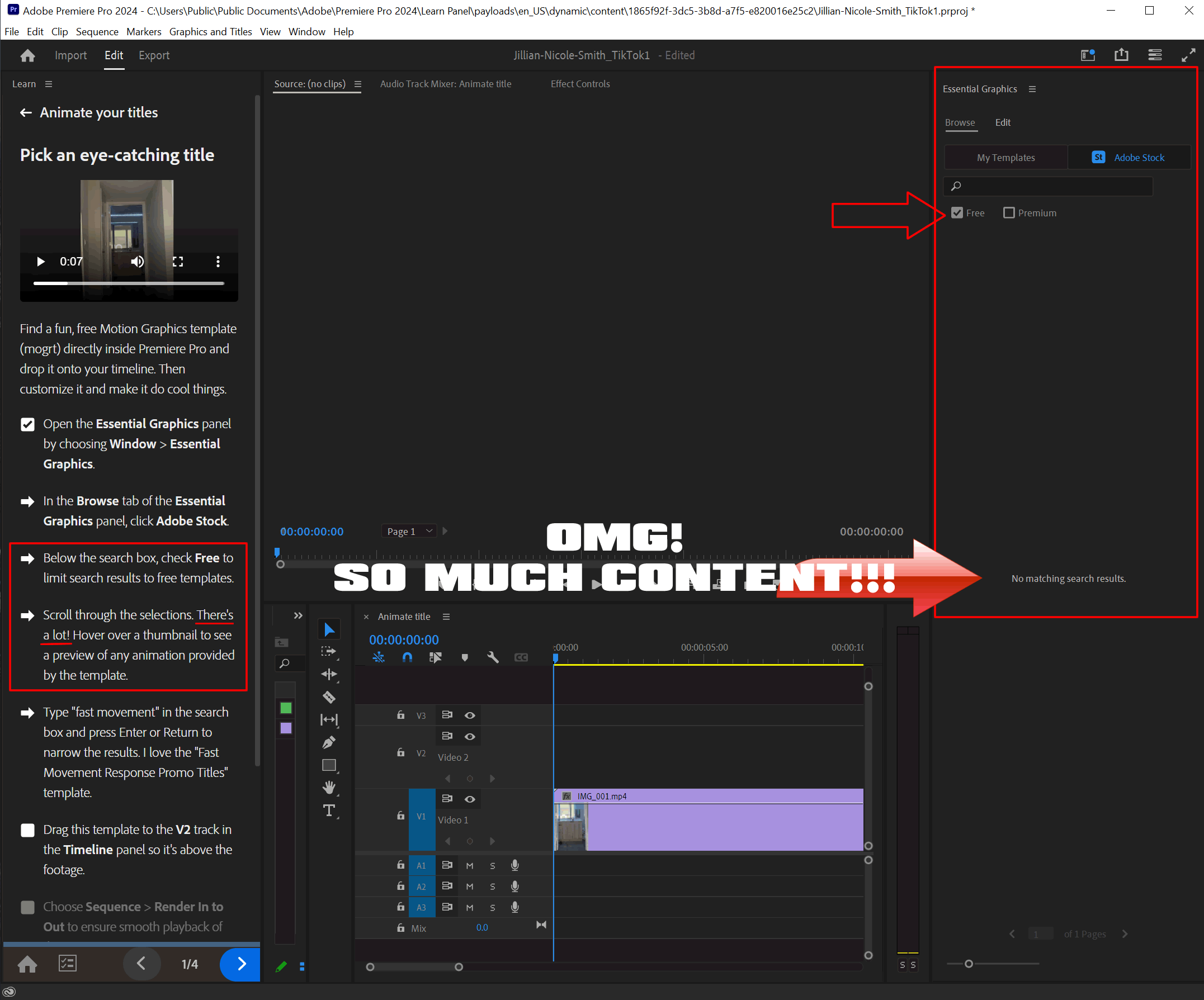1204x1000 pixels.
Task: Select the Selection tool arrow
Action: coord(329,629)
